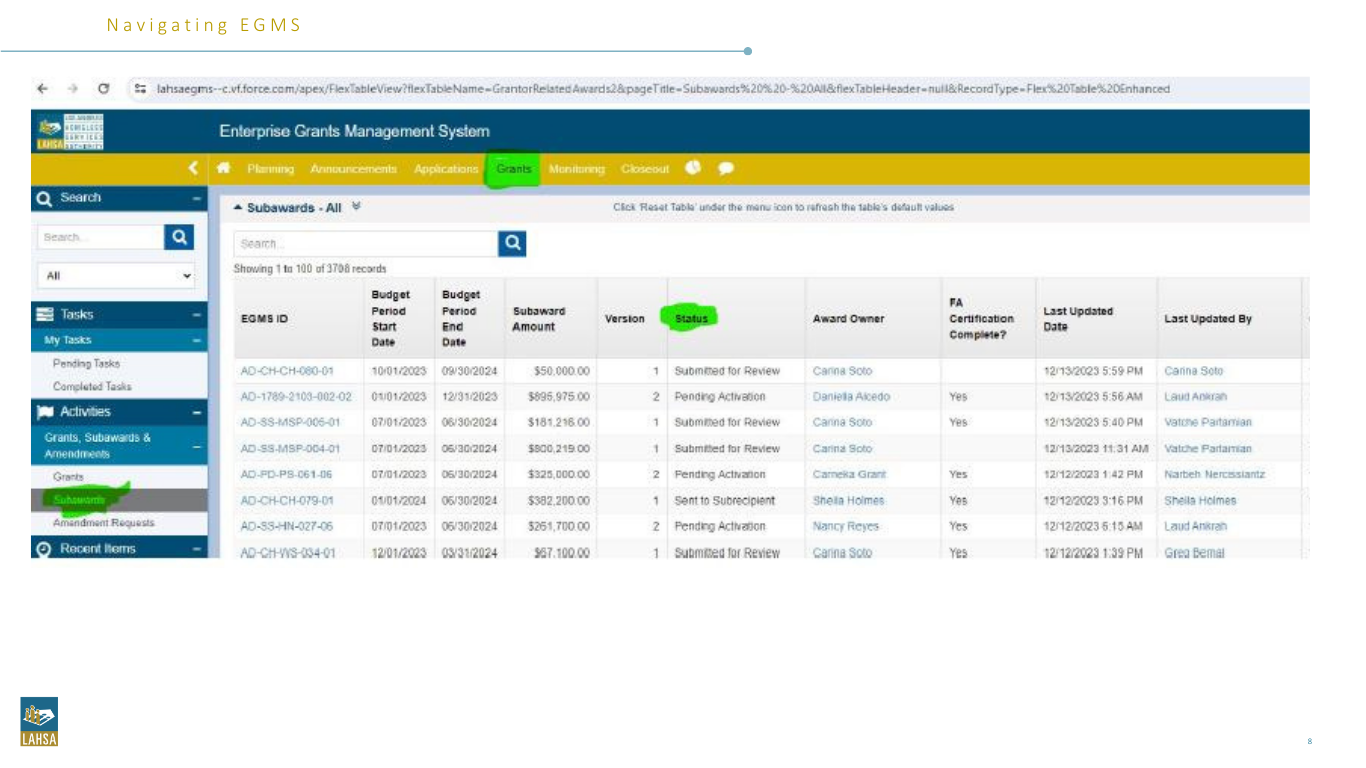Open subaward AD-CH-CH-080-01
The image size is (1366, 768).
tap(287, 371)
